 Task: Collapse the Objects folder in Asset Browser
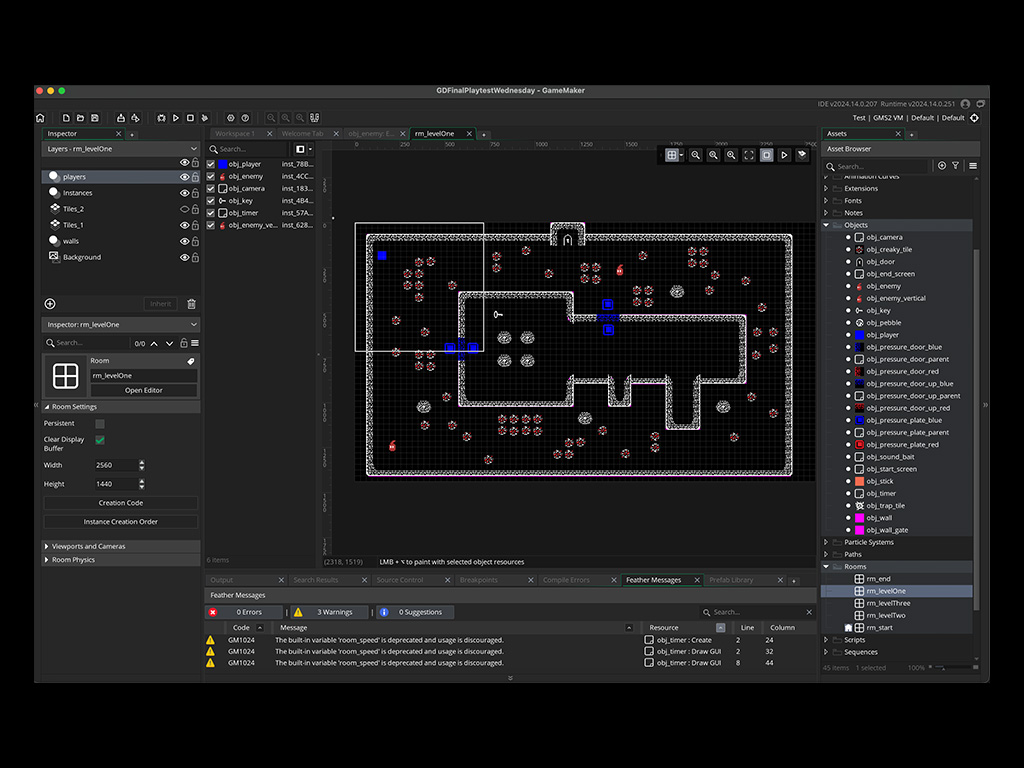coord(826,225)
